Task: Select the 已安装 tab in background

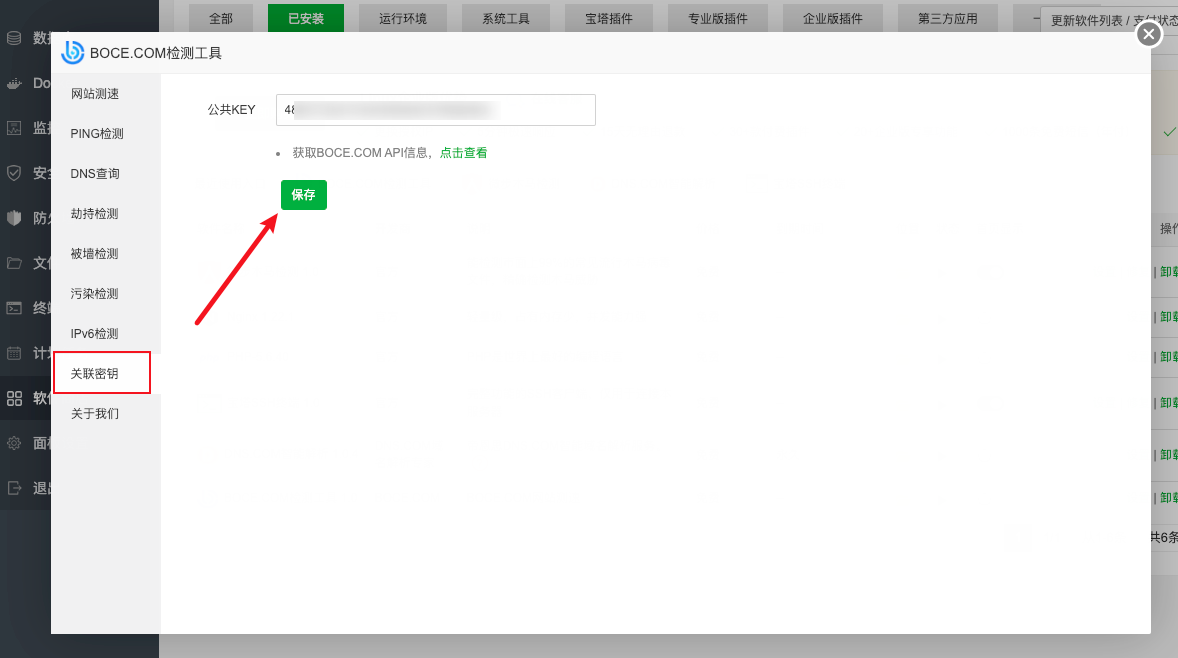Action: [x=306, y=18]
